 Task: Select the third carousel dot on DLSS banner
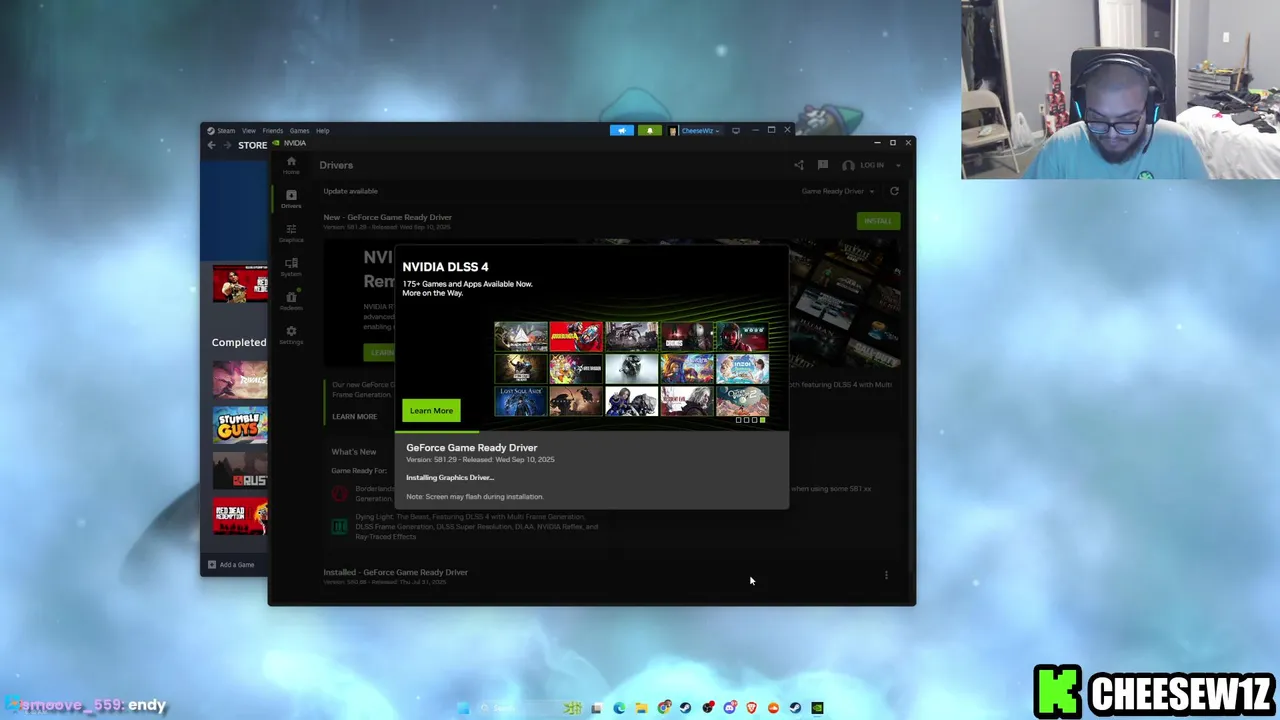pos(754,420)
